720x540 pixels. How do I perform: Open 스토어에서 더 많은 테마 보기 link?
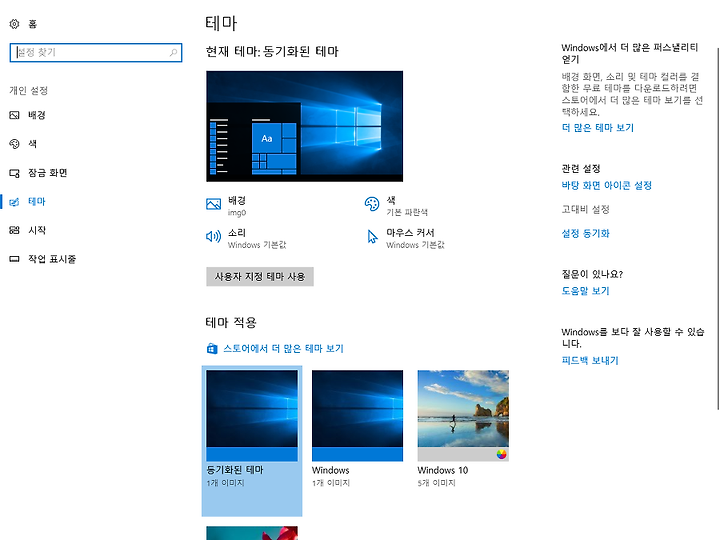click(x=283, y=349)
